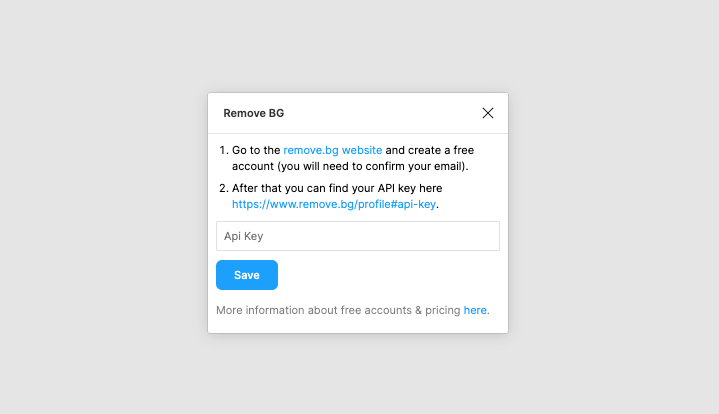Click the list number '2.' marker

click(x=224, y=188)
